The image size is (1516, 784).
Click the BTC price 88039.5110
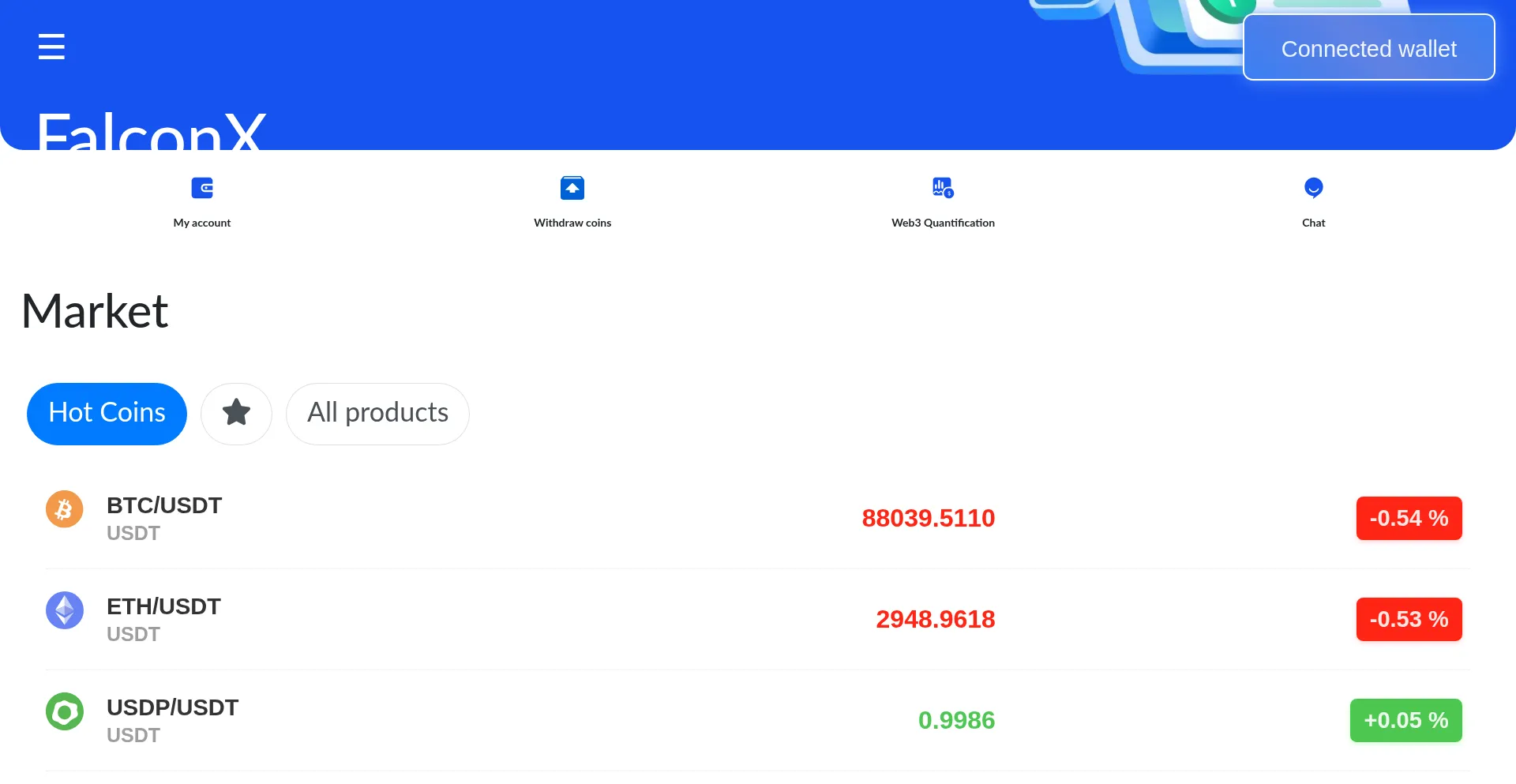(x=928, y=518)
